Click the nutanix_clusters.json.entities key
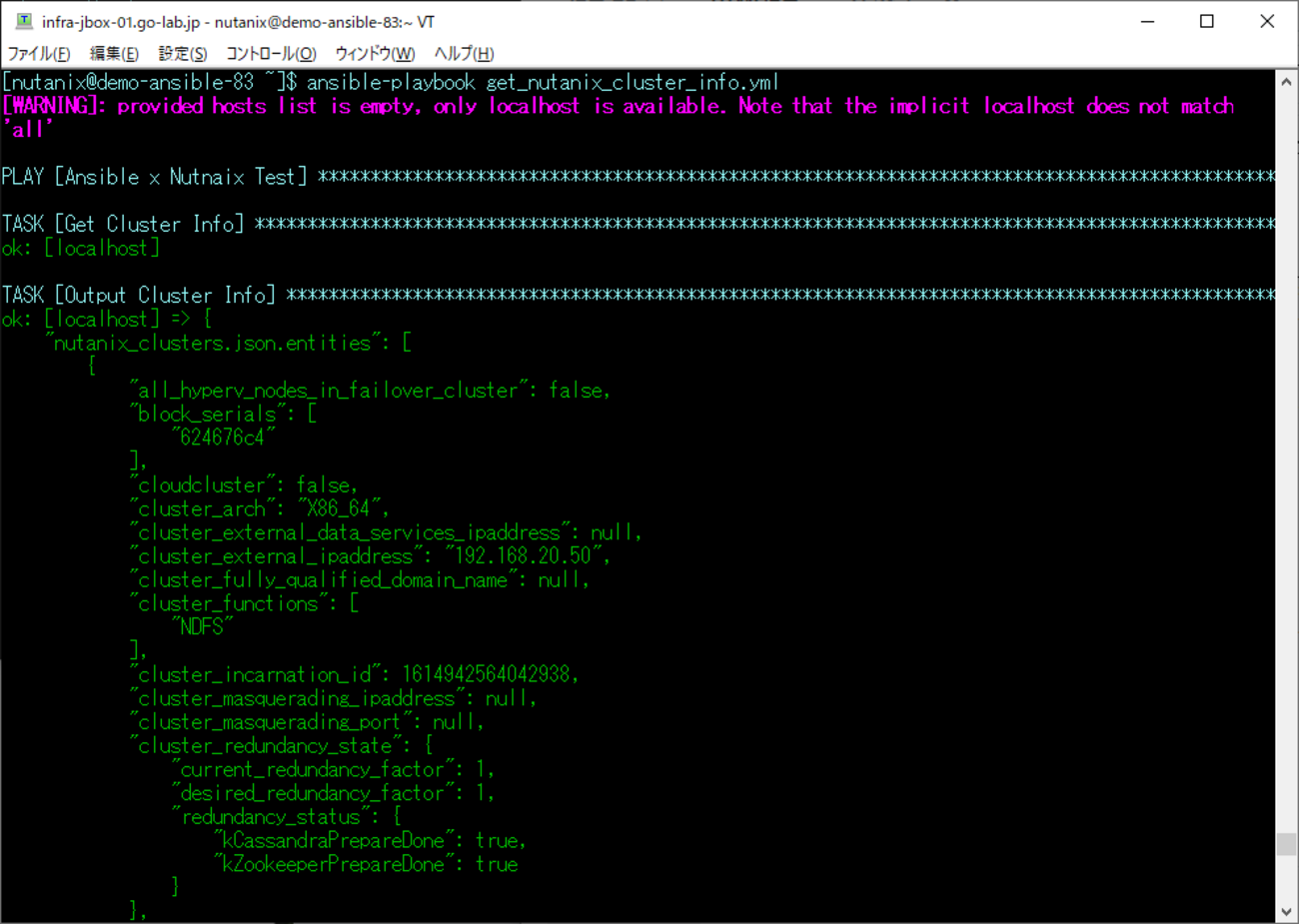The image size is (1299, 924). [x=213, y=343]
